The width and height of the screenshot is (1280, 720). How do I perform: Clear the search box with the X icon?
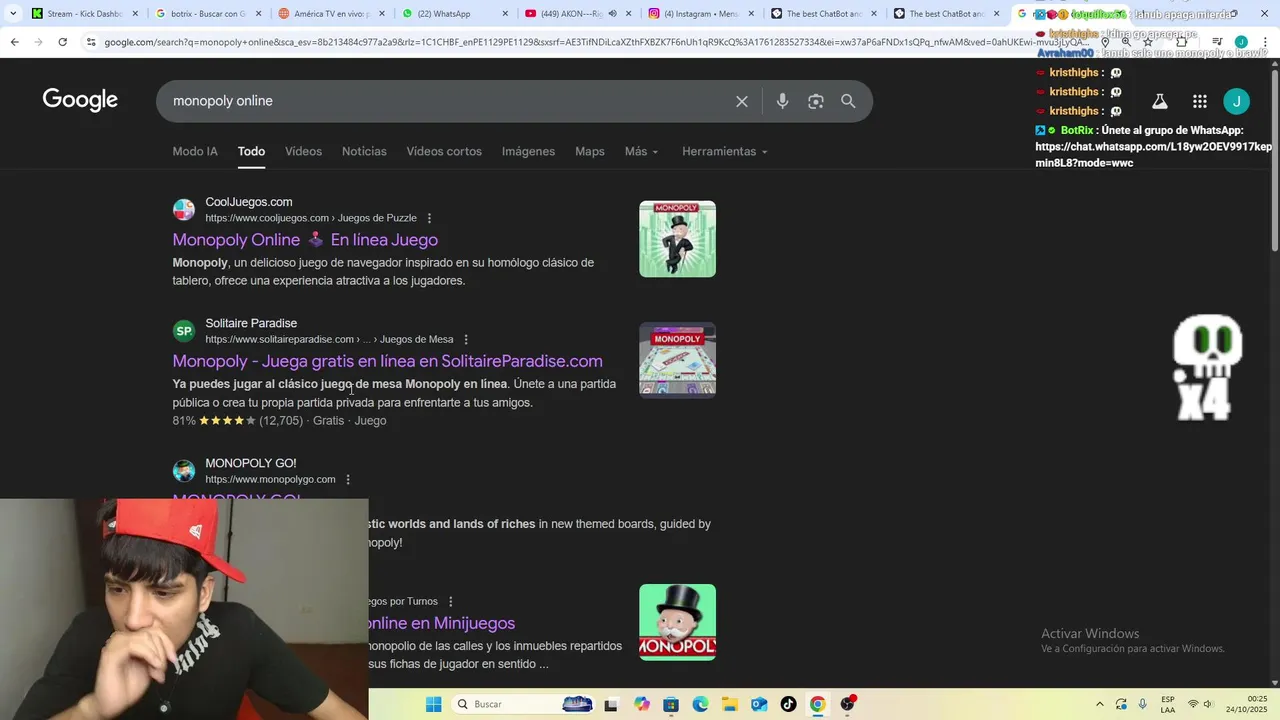click(x=742, y=101)
